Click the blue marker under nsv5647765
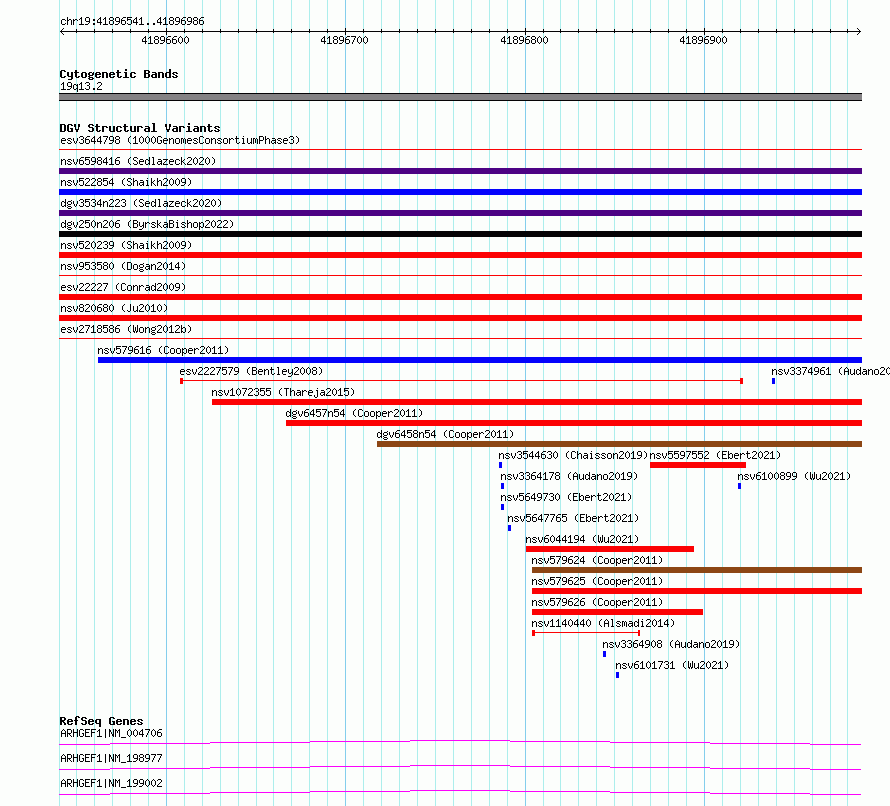Viewport: 890px width, 806px height. click(x=509, y=528)
